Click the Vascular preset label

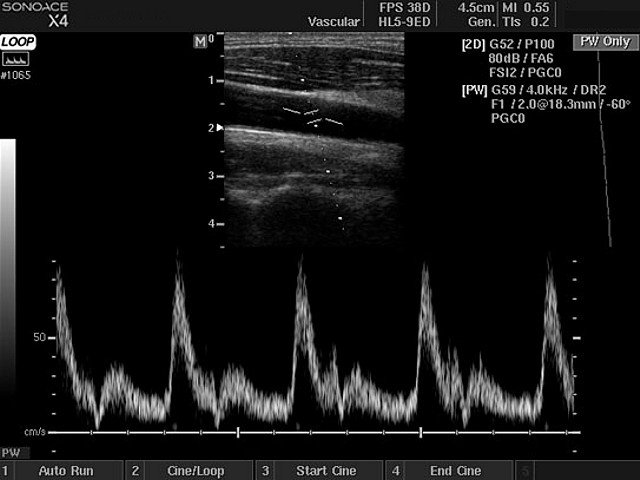[x=334, y=21]
